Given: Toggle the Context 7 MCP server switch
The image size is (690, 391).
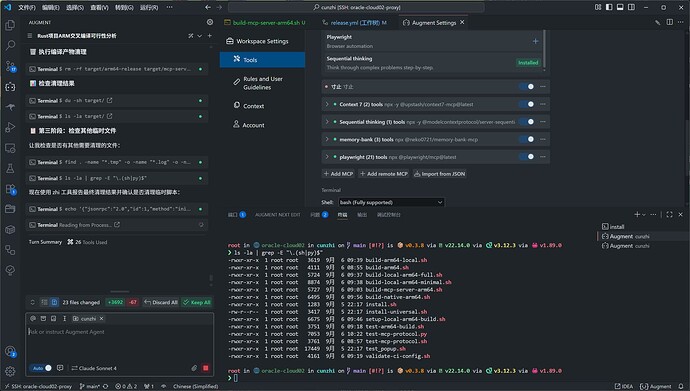Looking at the screenshot, I should [x=527, y=104].
